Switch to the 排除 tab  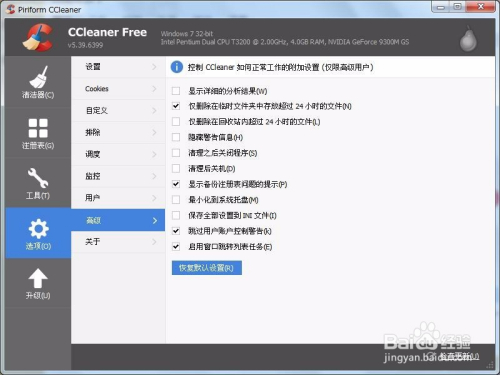118,132
